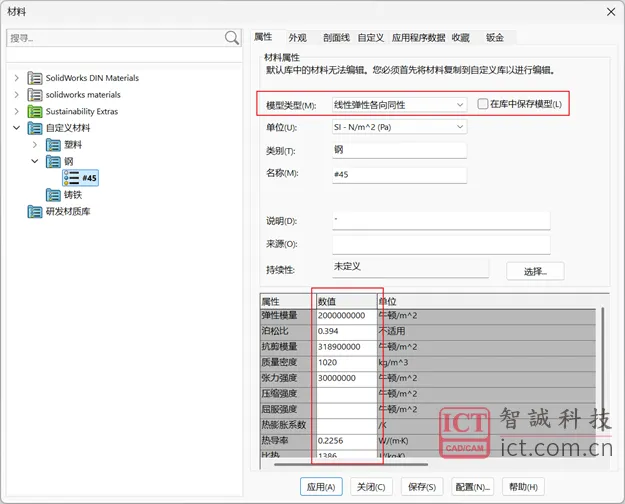Switch to the 属性 tab
The image size is (625, 504).
(263, 37)
